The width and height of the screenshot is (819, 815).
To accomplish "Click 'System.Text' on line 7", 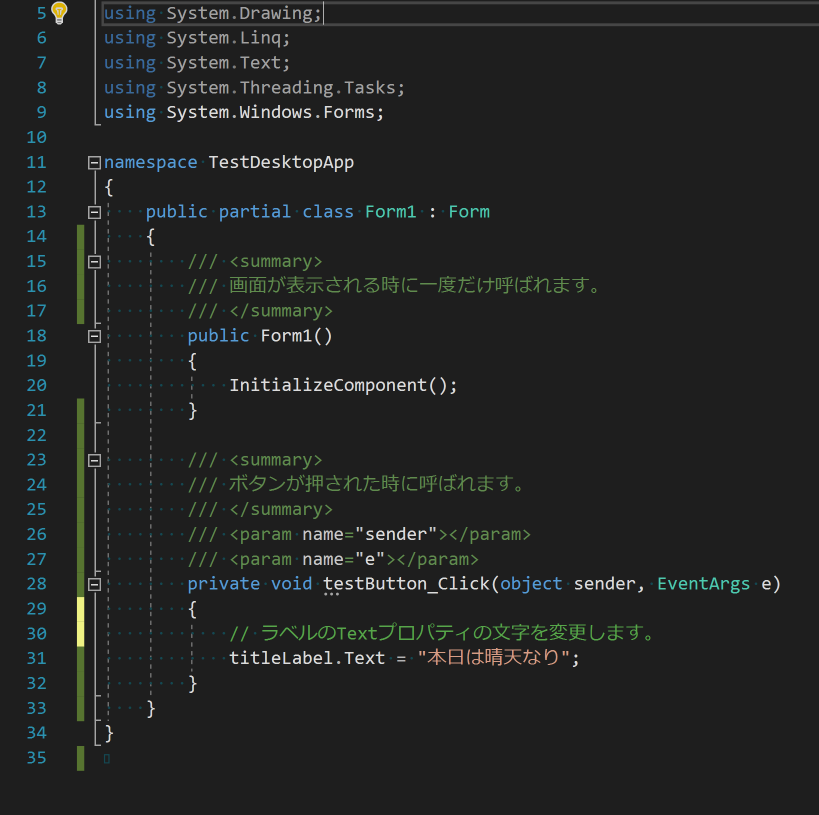I will (x=223, y=63).
